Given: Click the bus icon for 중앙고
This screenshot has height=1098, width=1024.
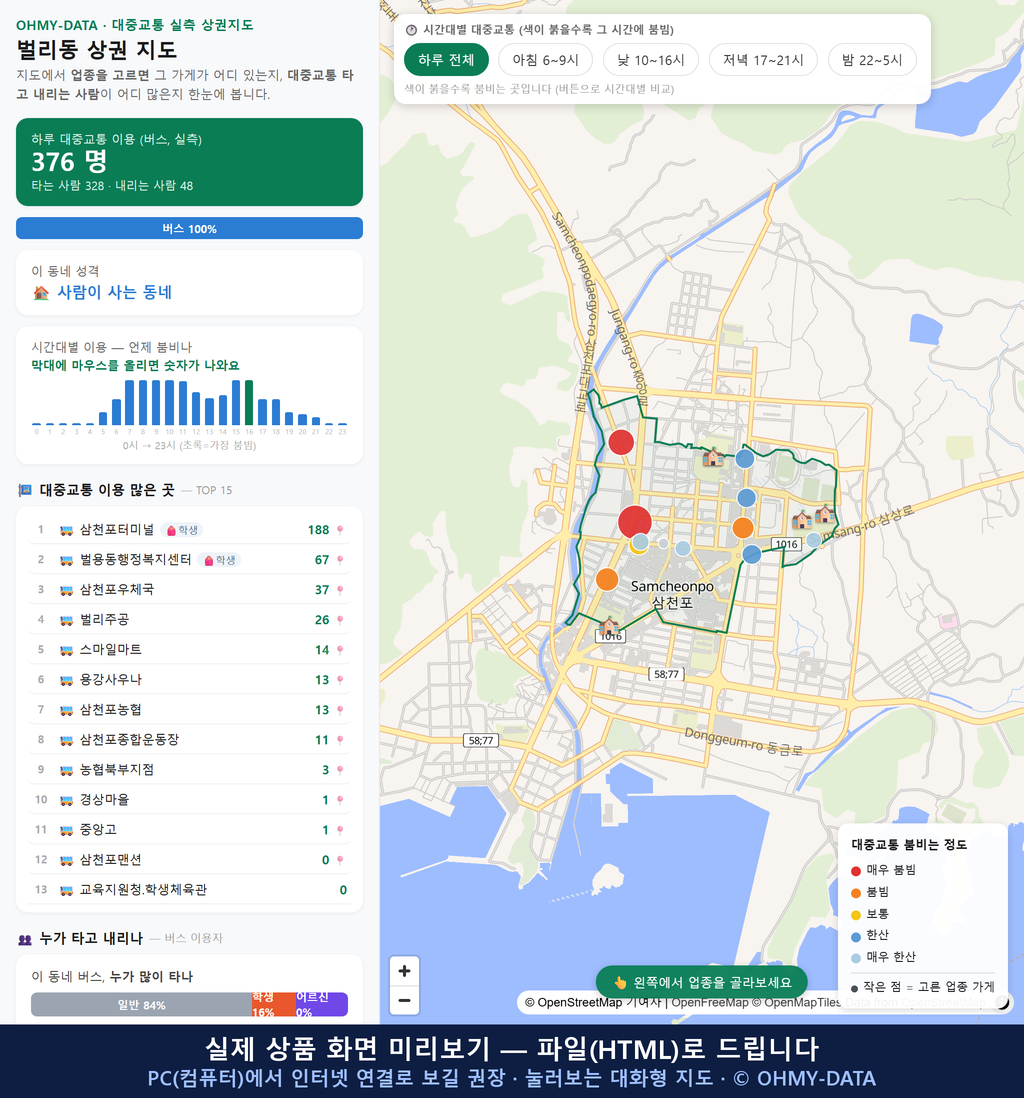Looking at the screenshot, I should [67, 831].
